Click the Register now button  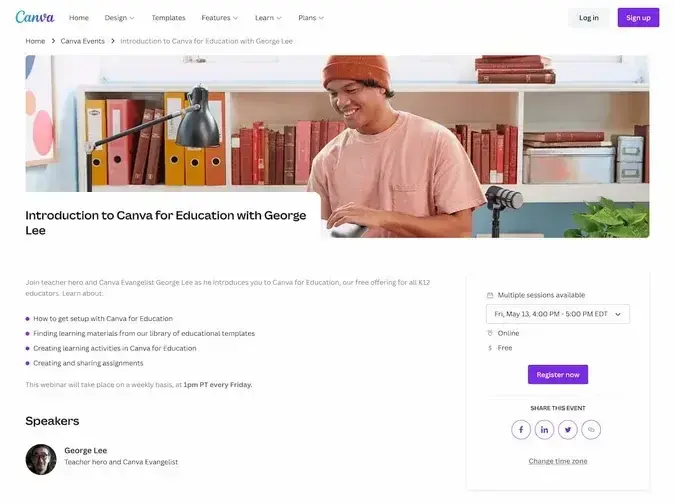tap(558, 374)
